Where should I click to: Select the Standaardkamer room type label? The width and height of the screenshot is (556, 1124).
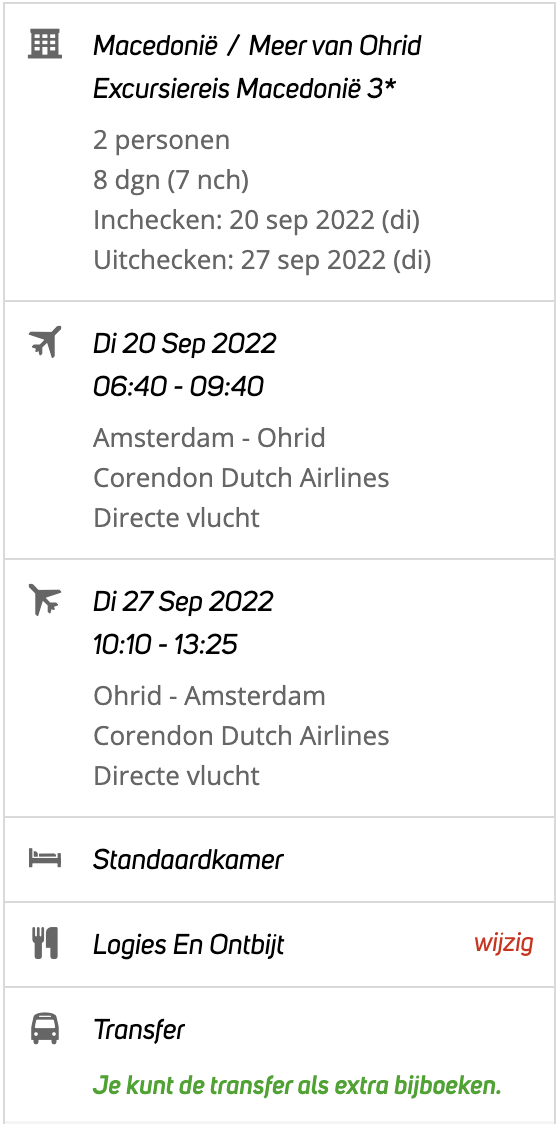point(188,859)
